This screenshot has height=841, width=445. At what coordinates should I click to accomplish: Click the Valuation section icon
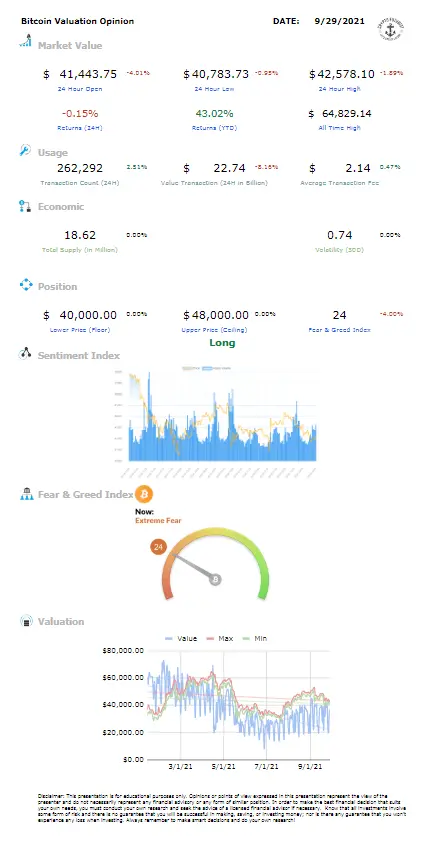pyautogui.click(x=26, y=621)
